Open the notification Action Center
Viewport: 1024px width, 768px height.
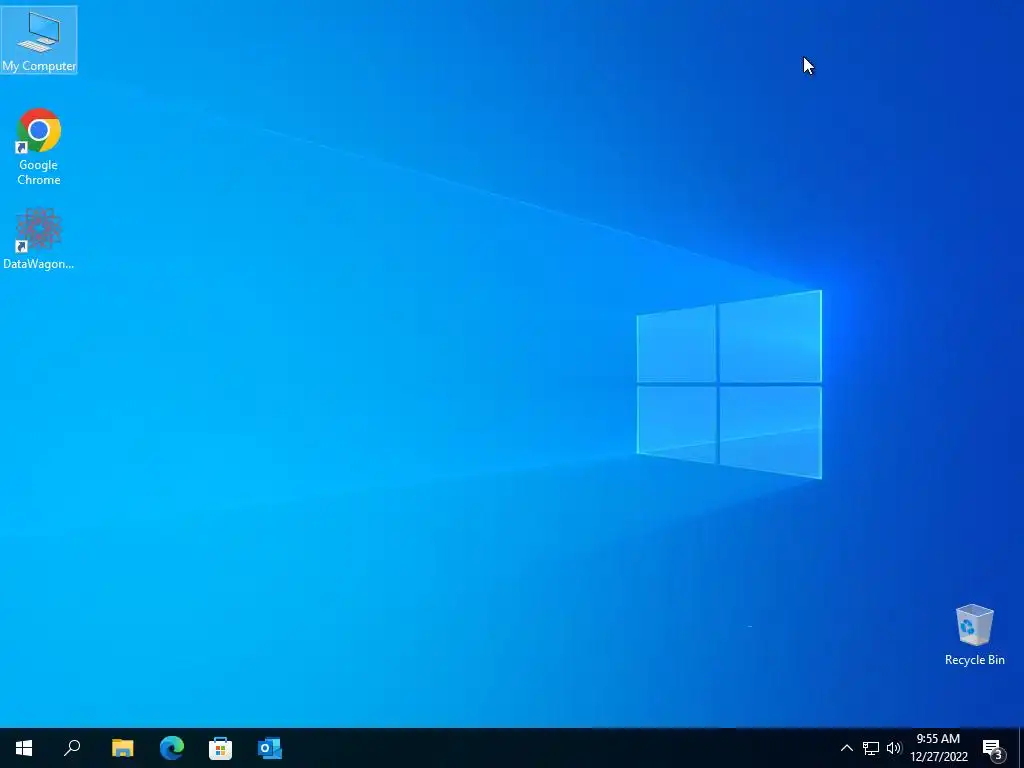[993, 748]
